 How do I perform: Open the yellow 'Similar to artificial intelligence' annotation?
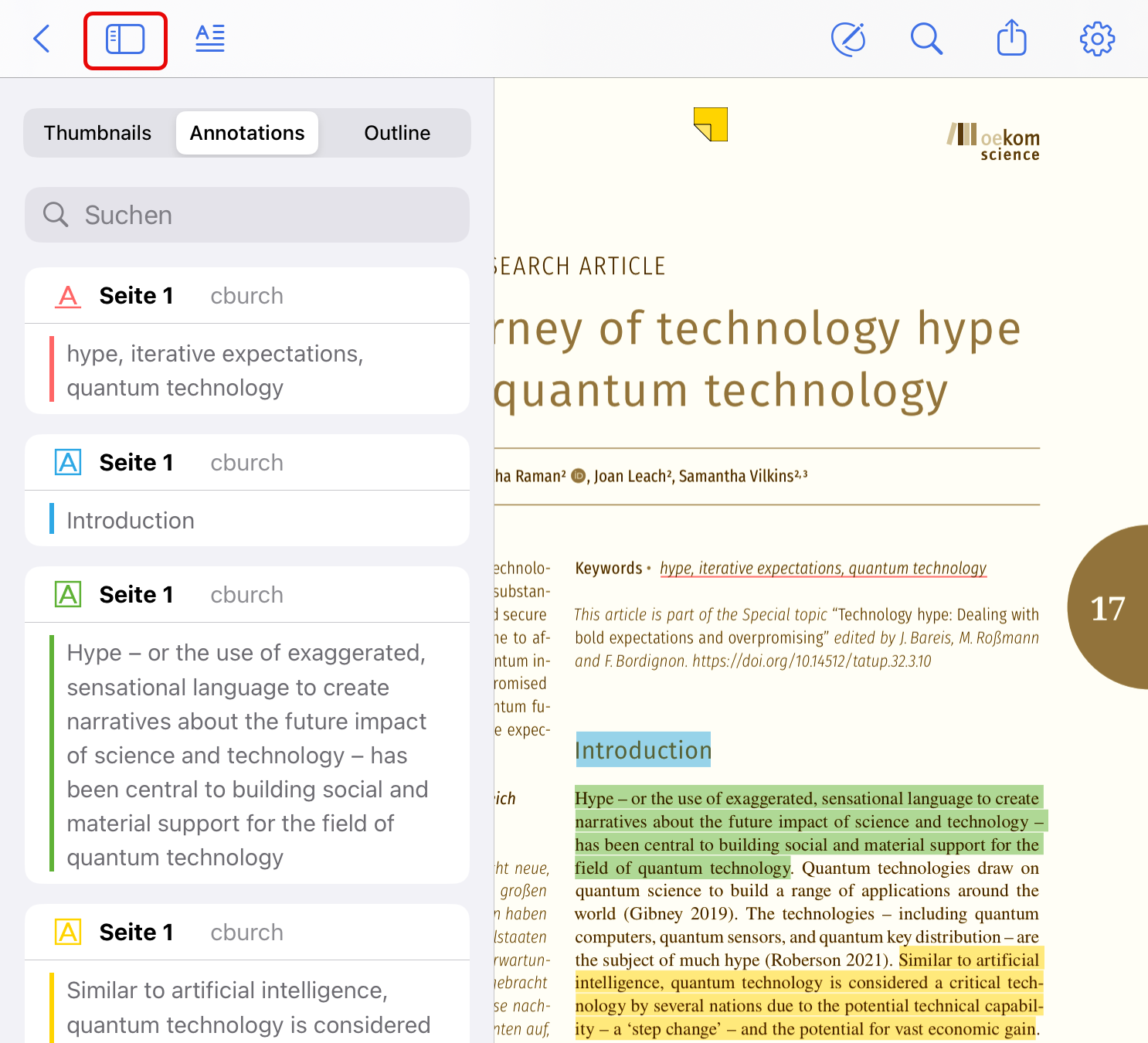[x=247, y=973]
